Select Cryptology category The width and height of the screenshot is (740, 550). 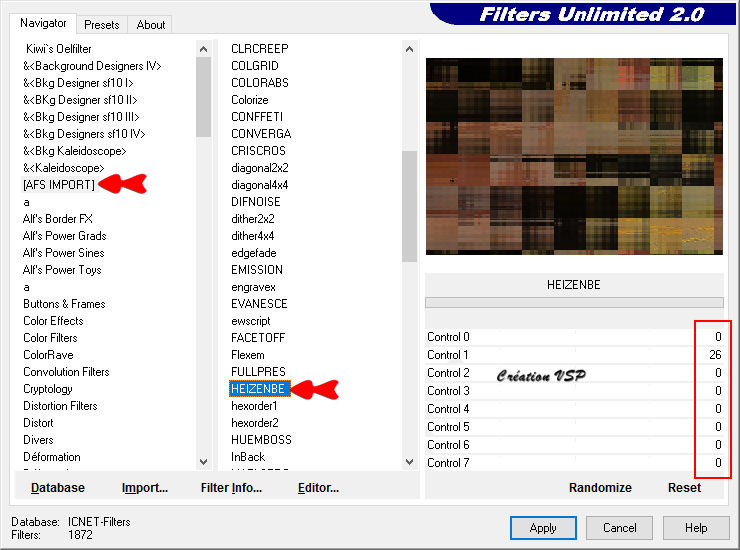pyautogui.click(x=48, y=389)
